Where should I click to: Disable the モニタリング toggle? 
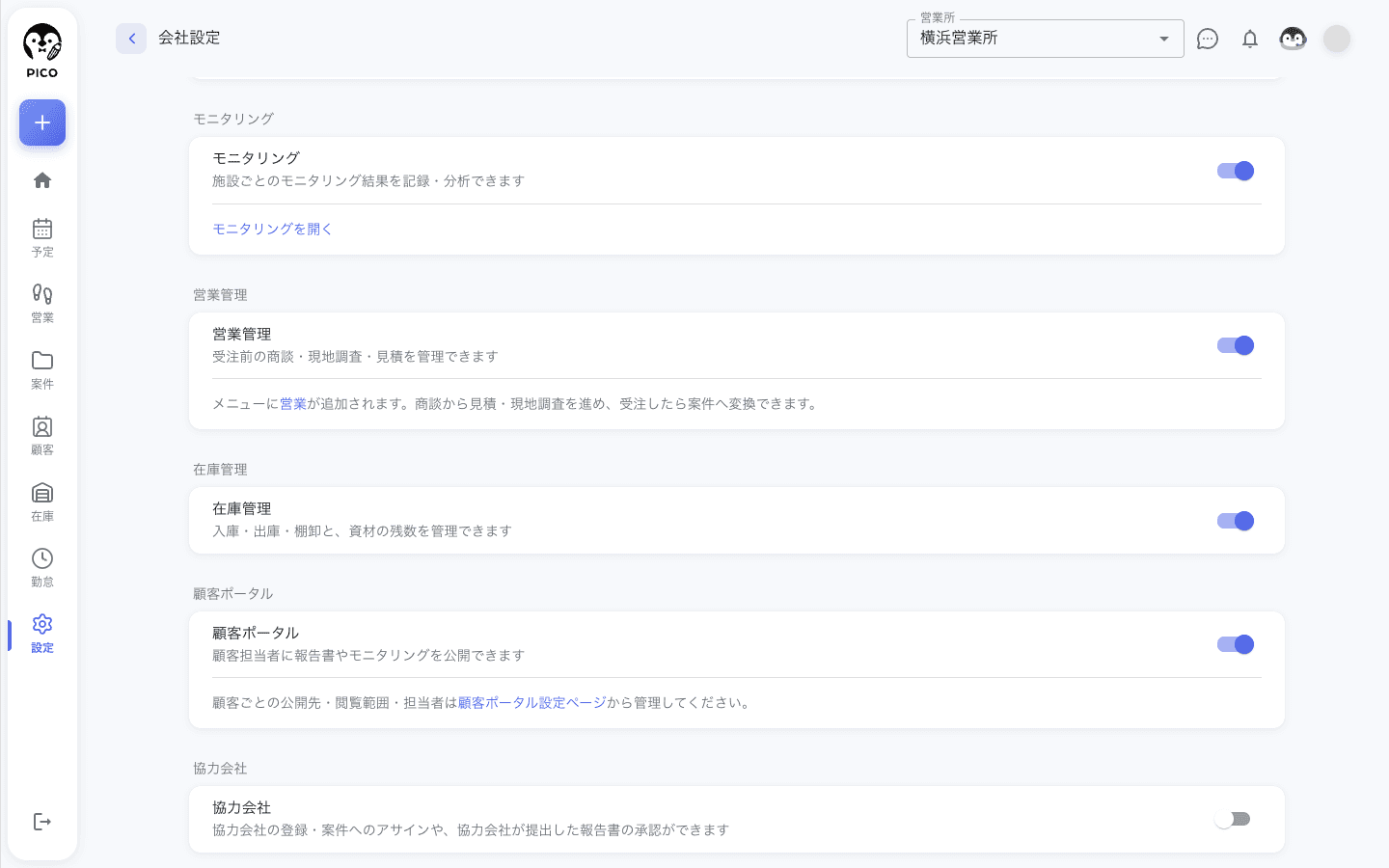(1235, 171)
